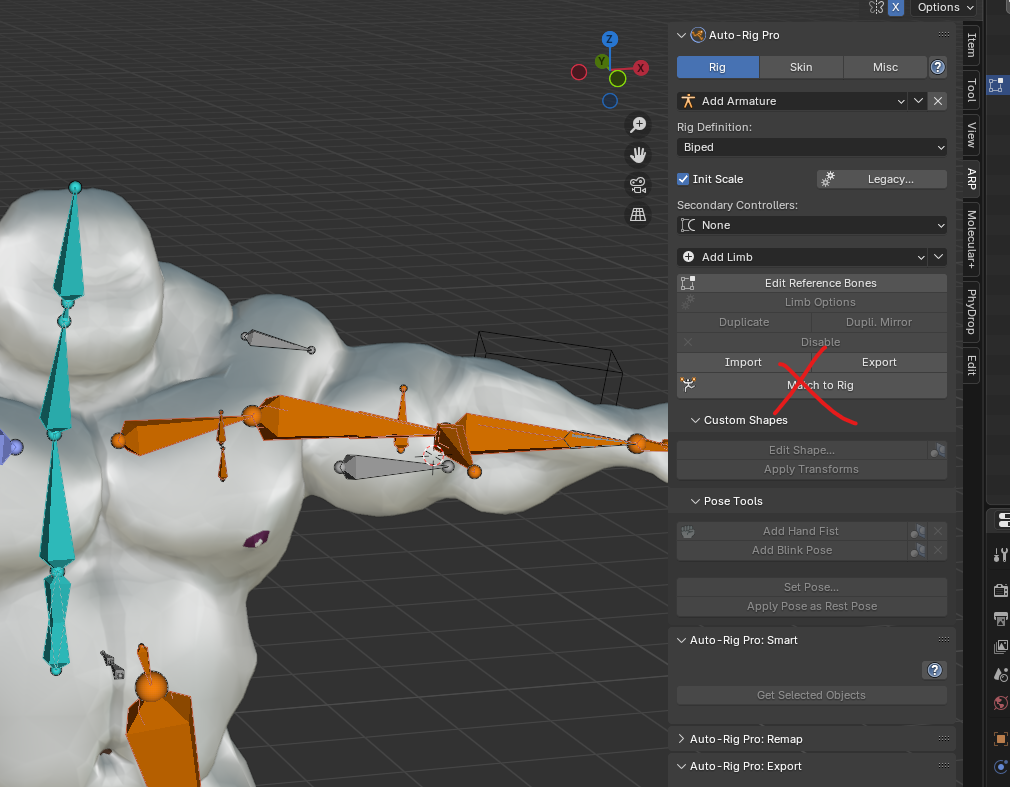Open the Tool properties wrench icon

[1000, 555]
